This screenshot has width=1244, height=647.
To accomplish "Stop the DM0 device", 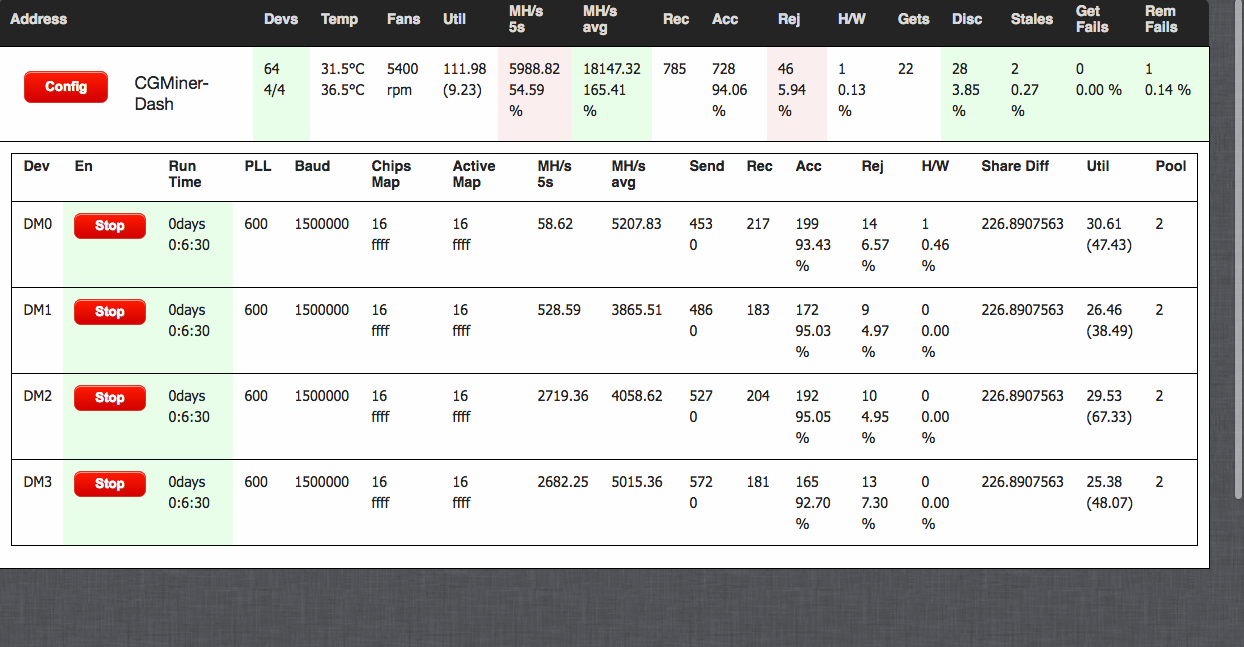I will [110, 226].
